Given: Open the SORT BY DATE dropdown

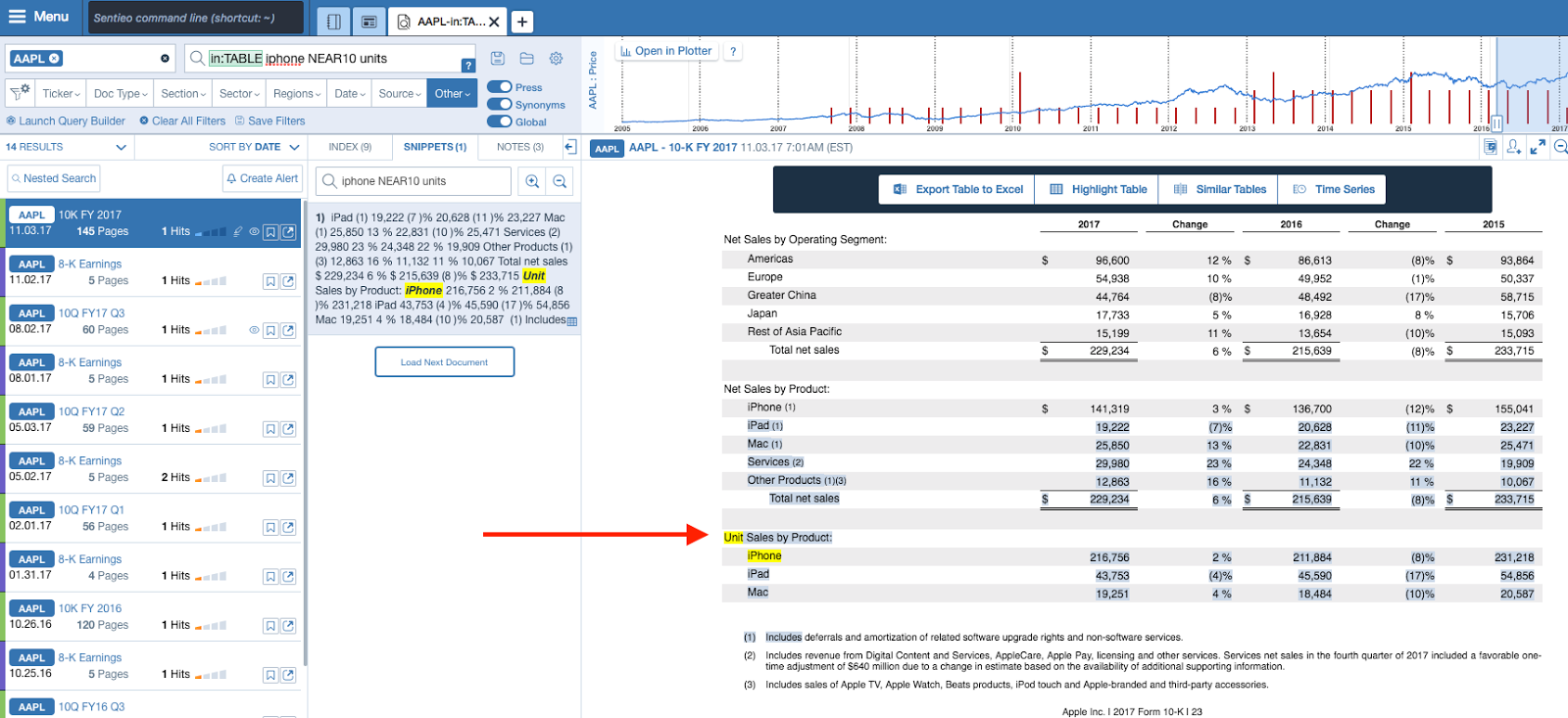Looking at the screenshot, I should (x=254, y=147).
